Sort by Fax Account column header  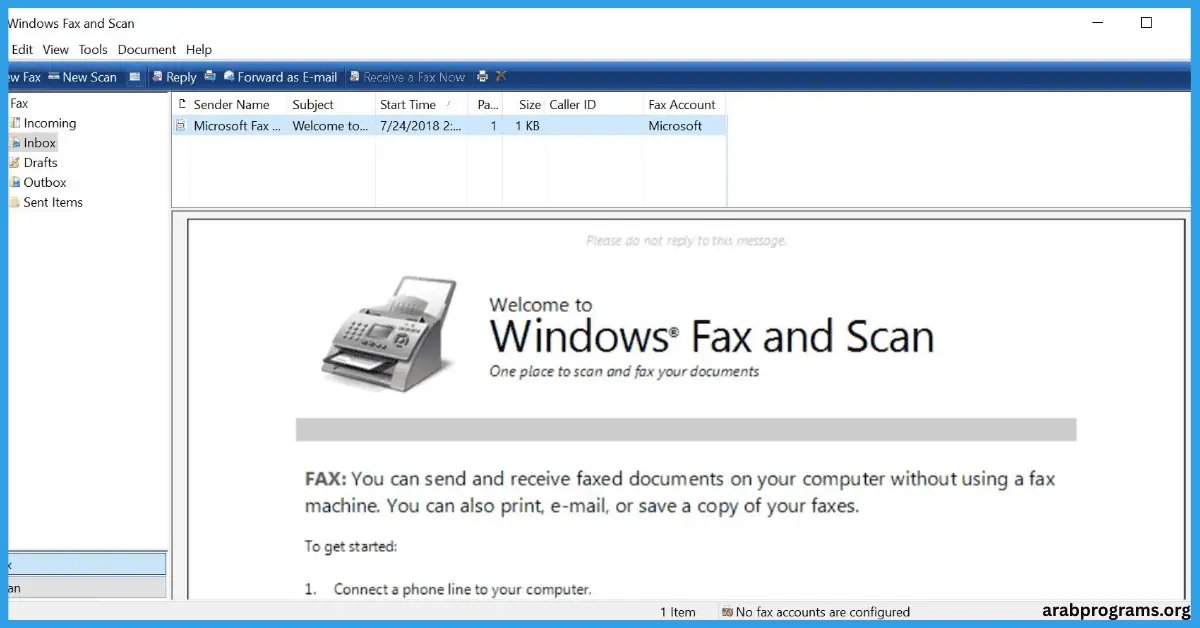(x=684, y=104)
